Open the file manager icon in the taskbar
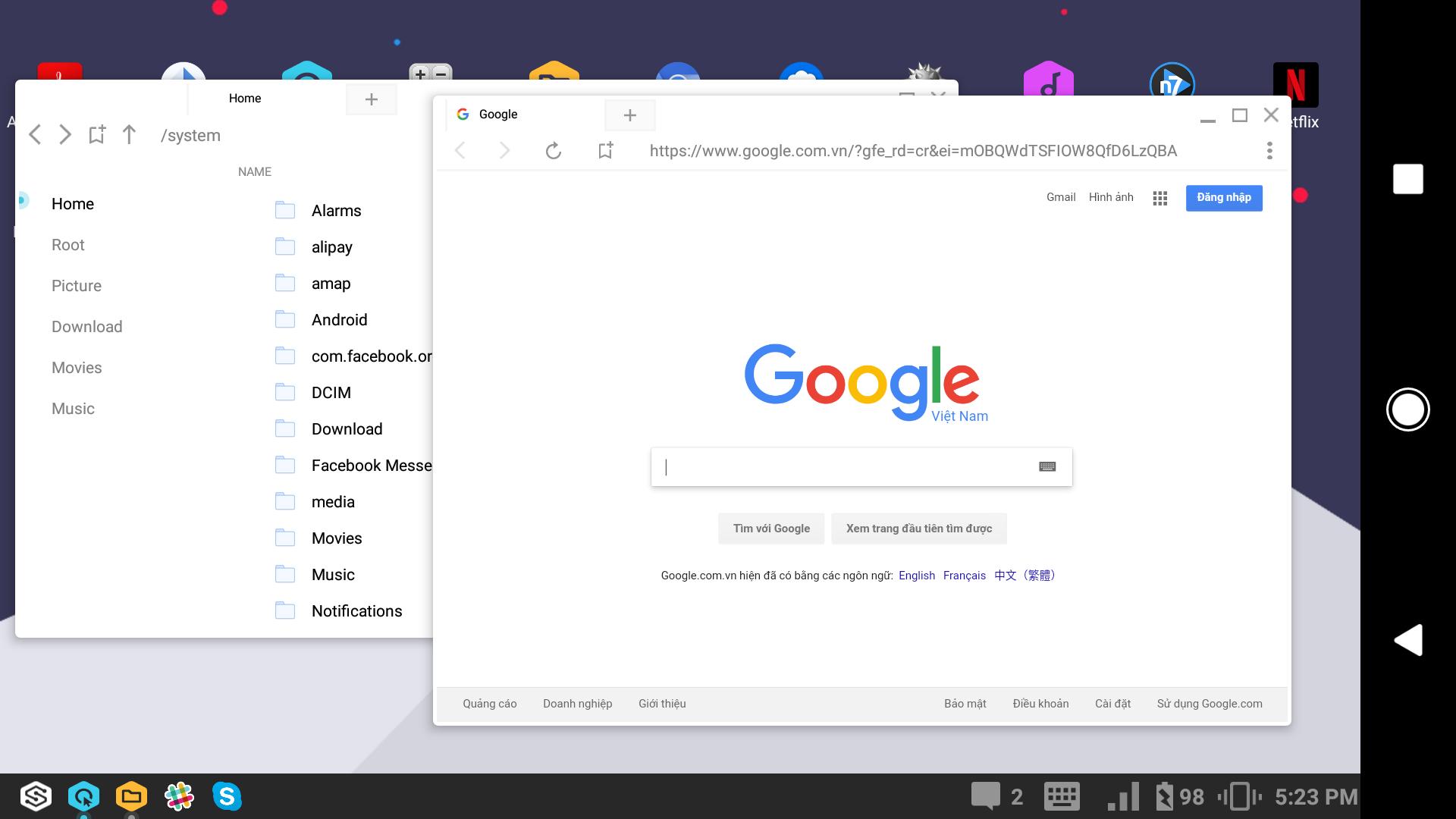Image resolution: width=1456 pixels, height=819 pixels. pos(131,796)
